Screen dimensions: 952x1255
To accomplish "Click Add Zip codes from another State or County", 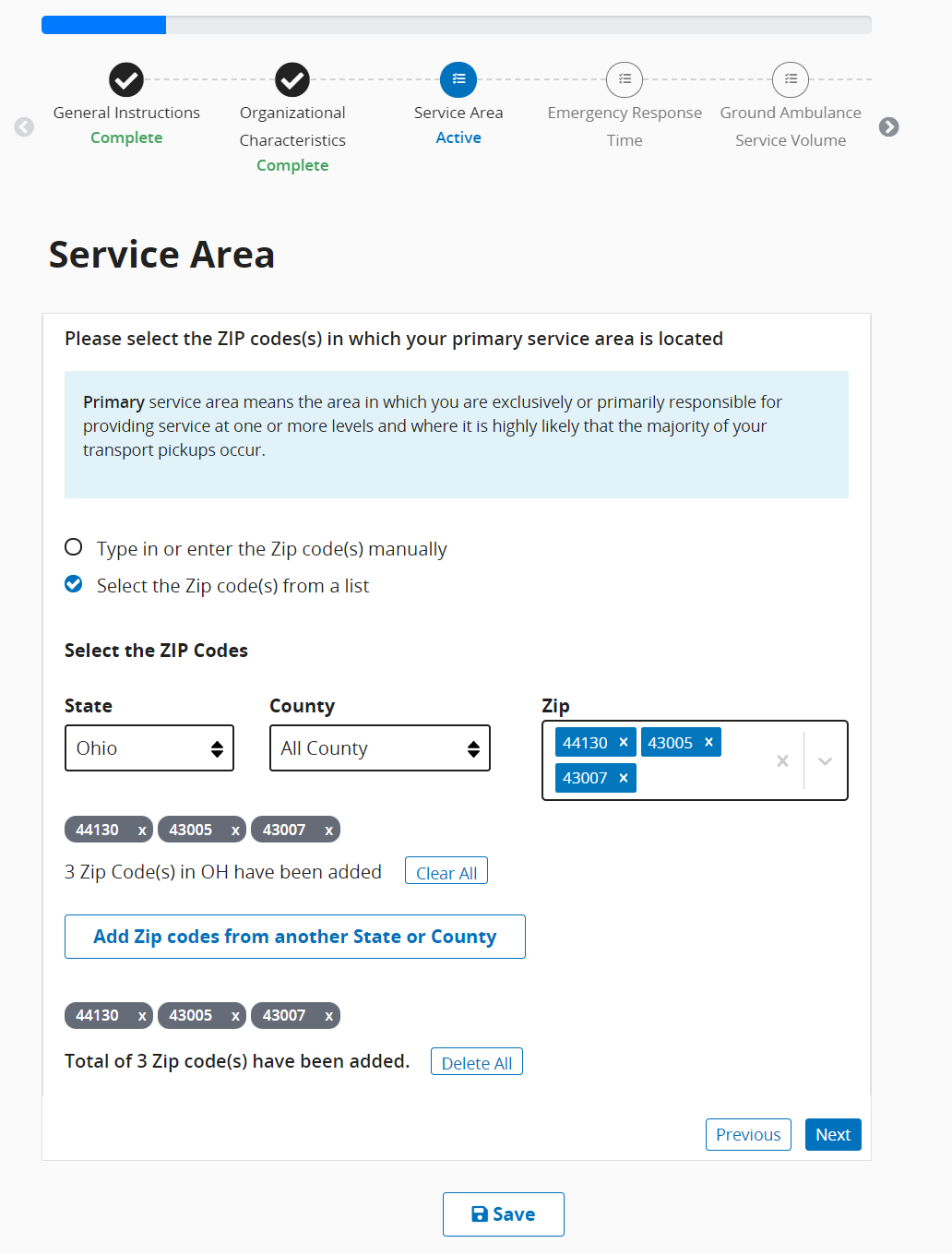I will (295, 937).
